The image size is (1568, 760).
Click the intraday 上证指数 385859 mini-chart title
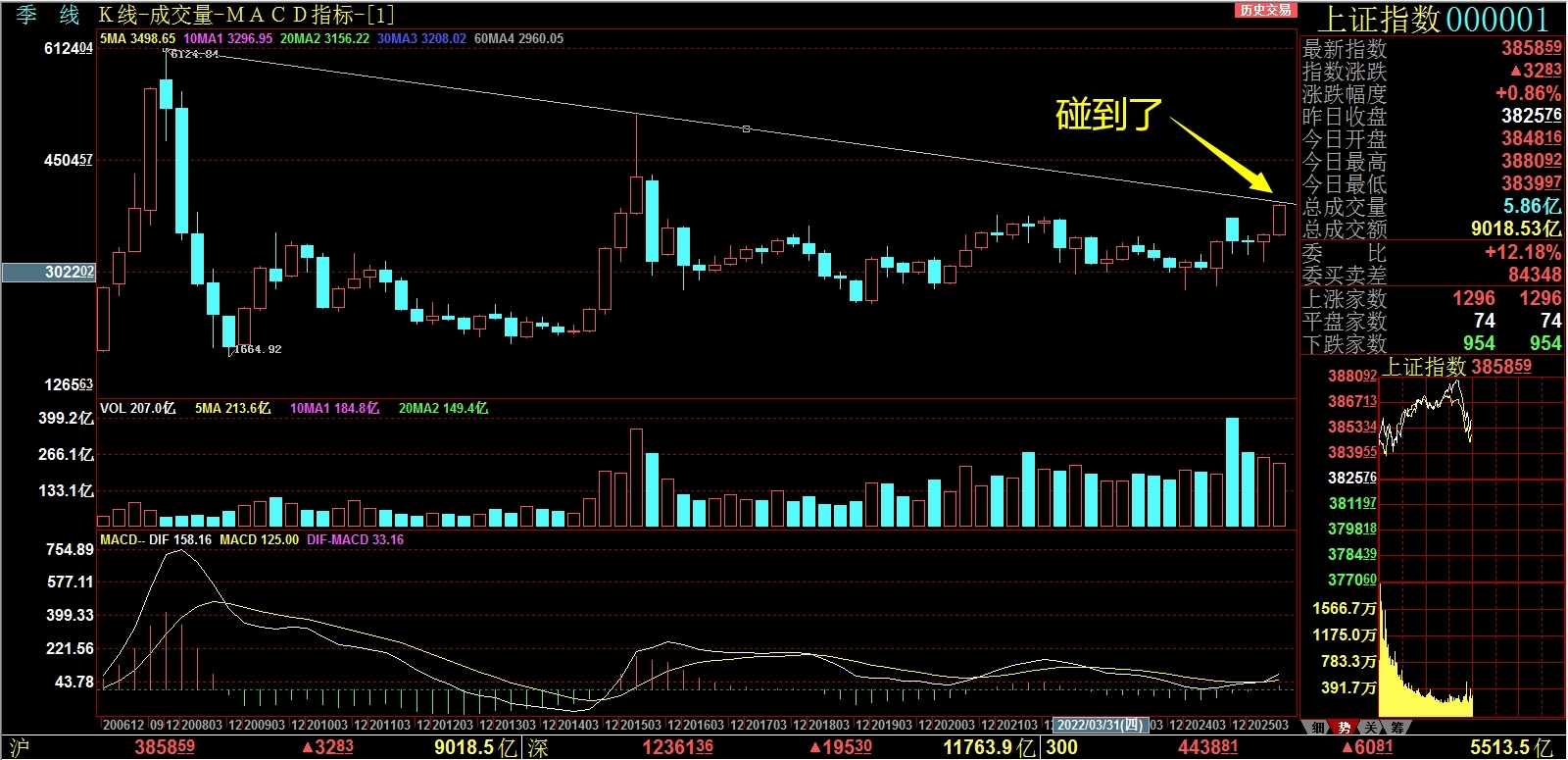pyautogui.click(x=1457, y=367)
